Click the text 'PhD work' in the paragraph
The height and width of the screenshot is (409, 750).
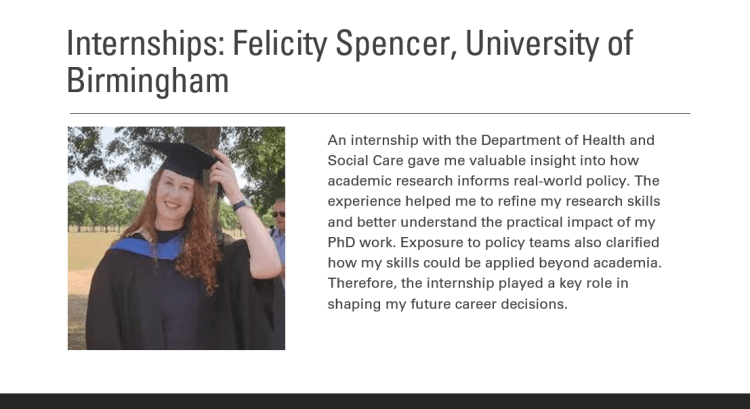pyautogui.click(x=359, y=242)
